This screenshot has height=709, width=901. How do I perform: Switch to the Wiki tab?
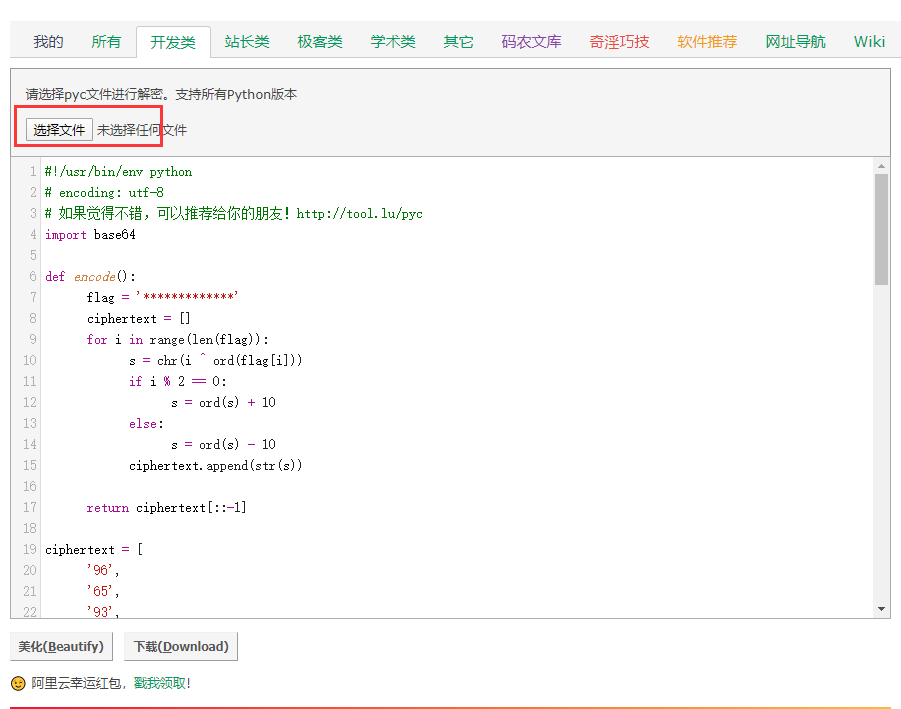[869, 41]
